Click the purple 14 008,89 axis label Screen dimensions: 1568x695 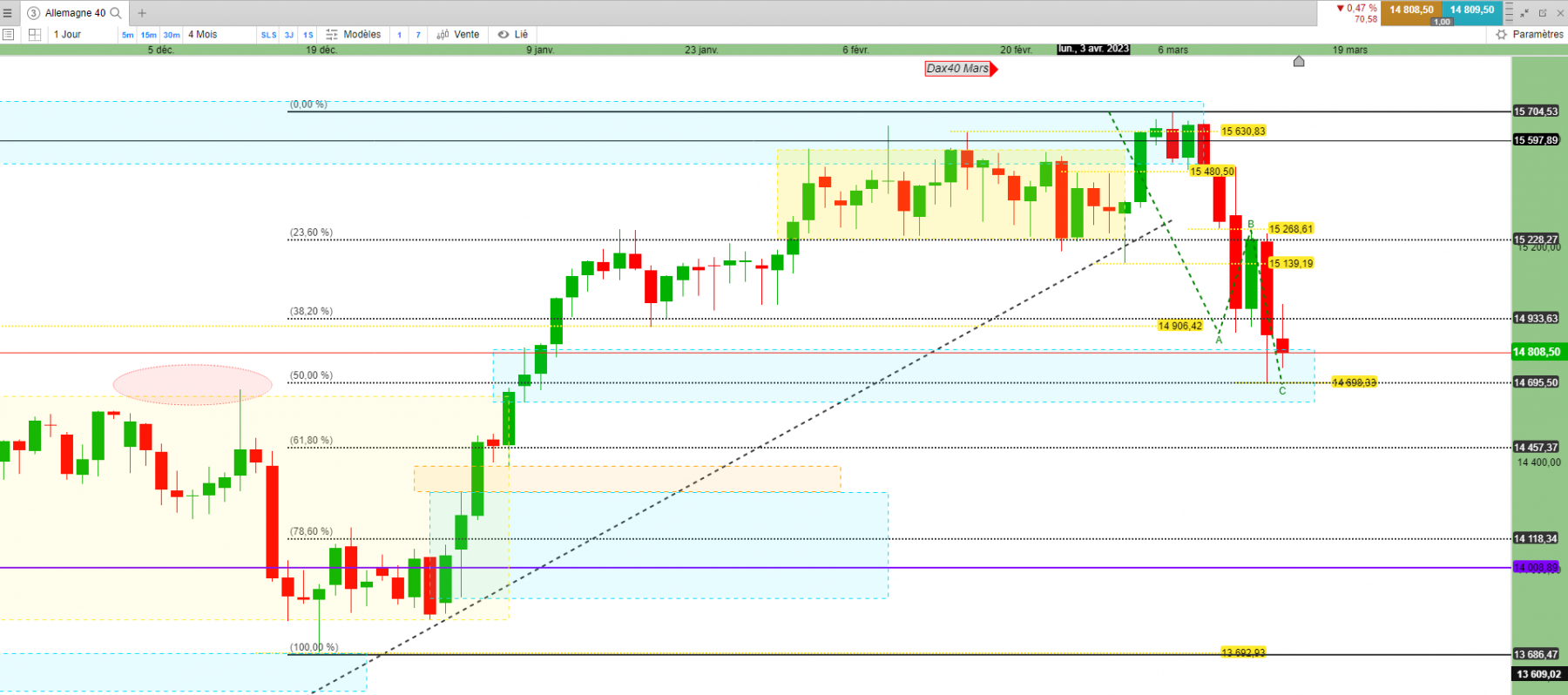click(1536, 568)
